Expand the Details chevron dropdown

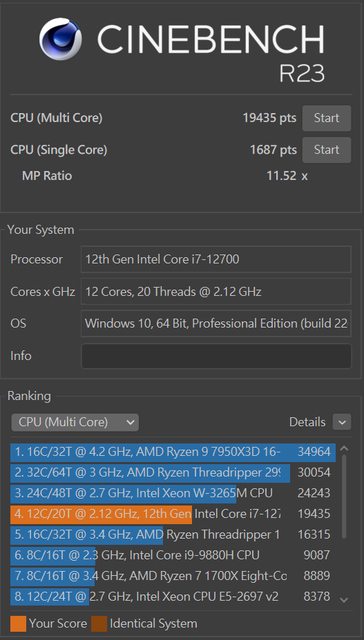(342, 422)
